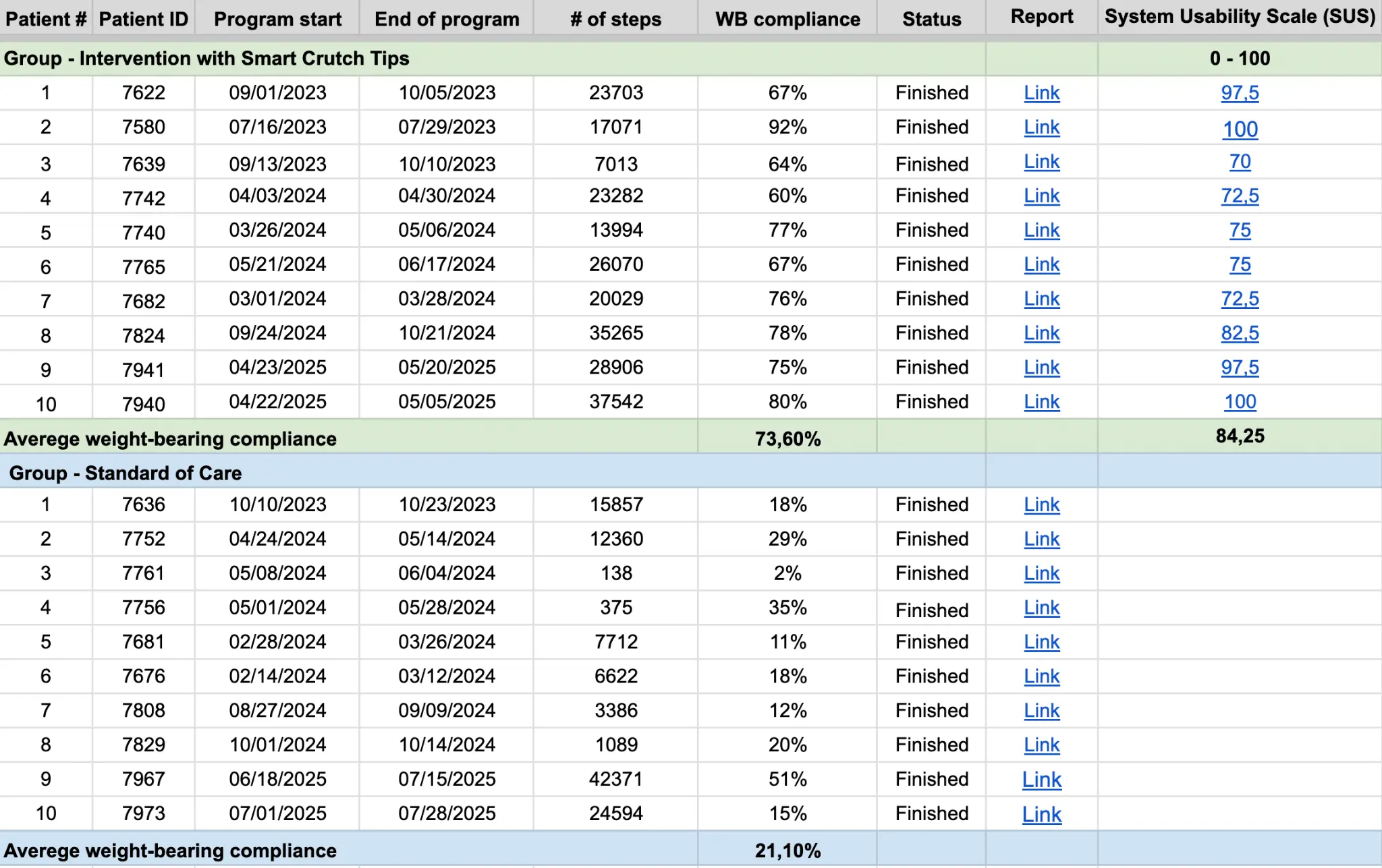Click the Program start column header
1382x868 pixels.
coord(277,19)
